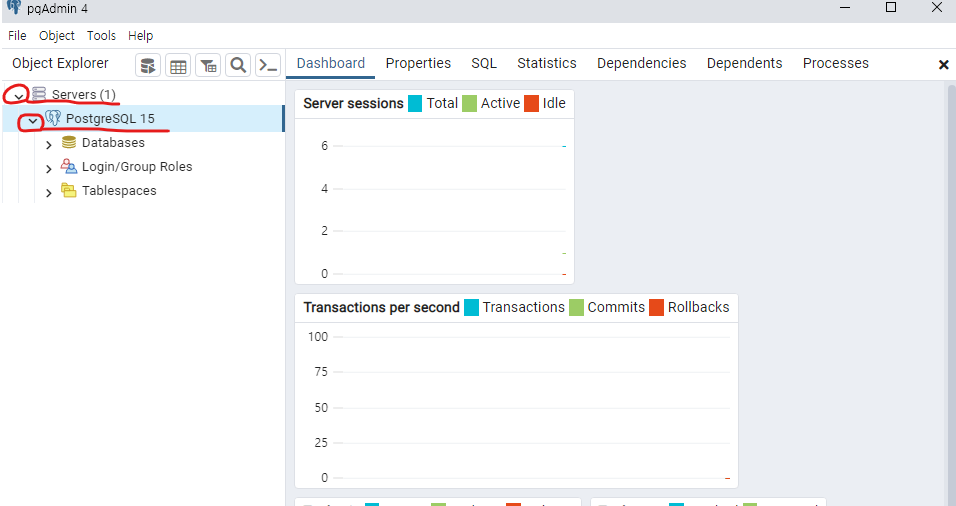Click the Login/Group Roles users icon
This screenshot has height=506, width=956.
pos(69,166)
